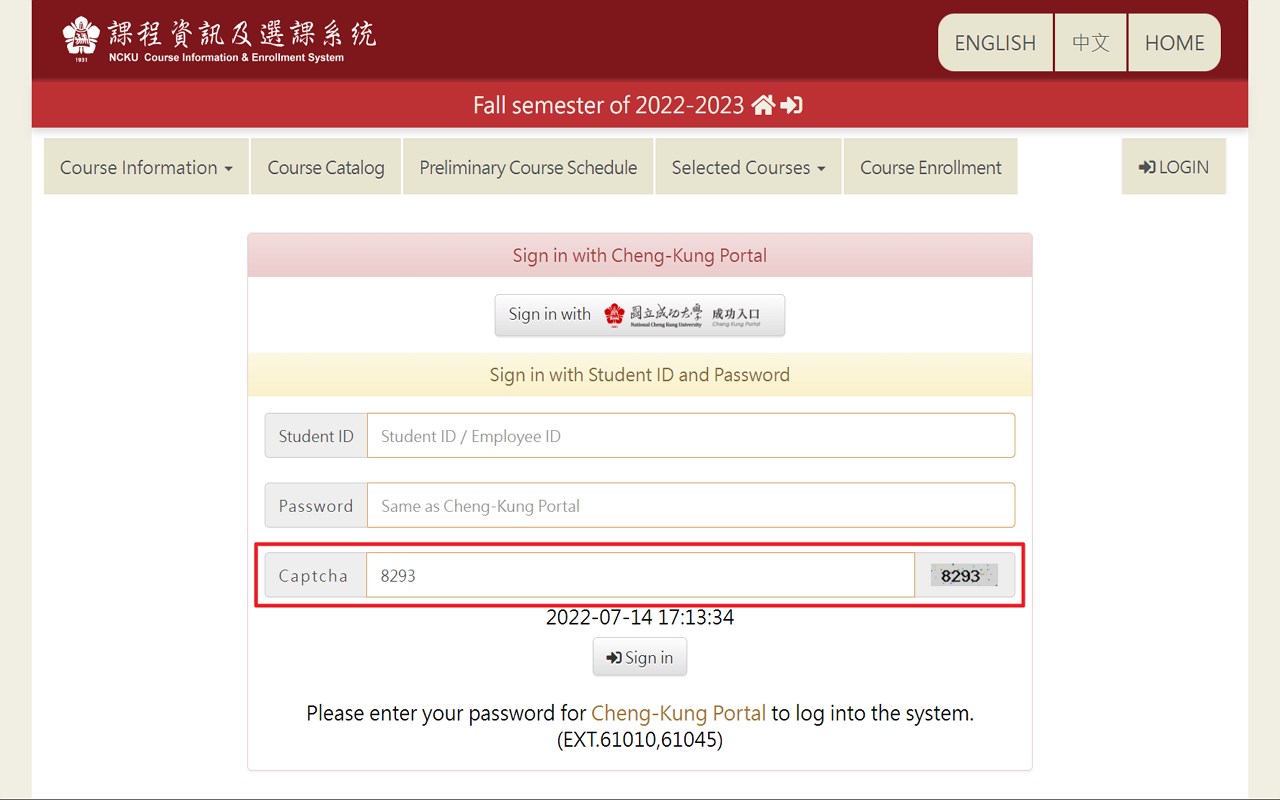Click the home icon beside semester title
1280x800 pixels.
[x=763, y=105]
